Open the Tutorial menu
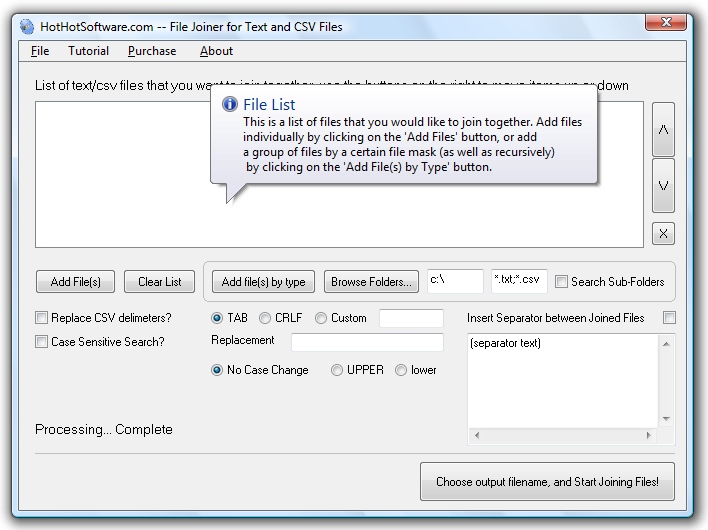 click(88, 51)
